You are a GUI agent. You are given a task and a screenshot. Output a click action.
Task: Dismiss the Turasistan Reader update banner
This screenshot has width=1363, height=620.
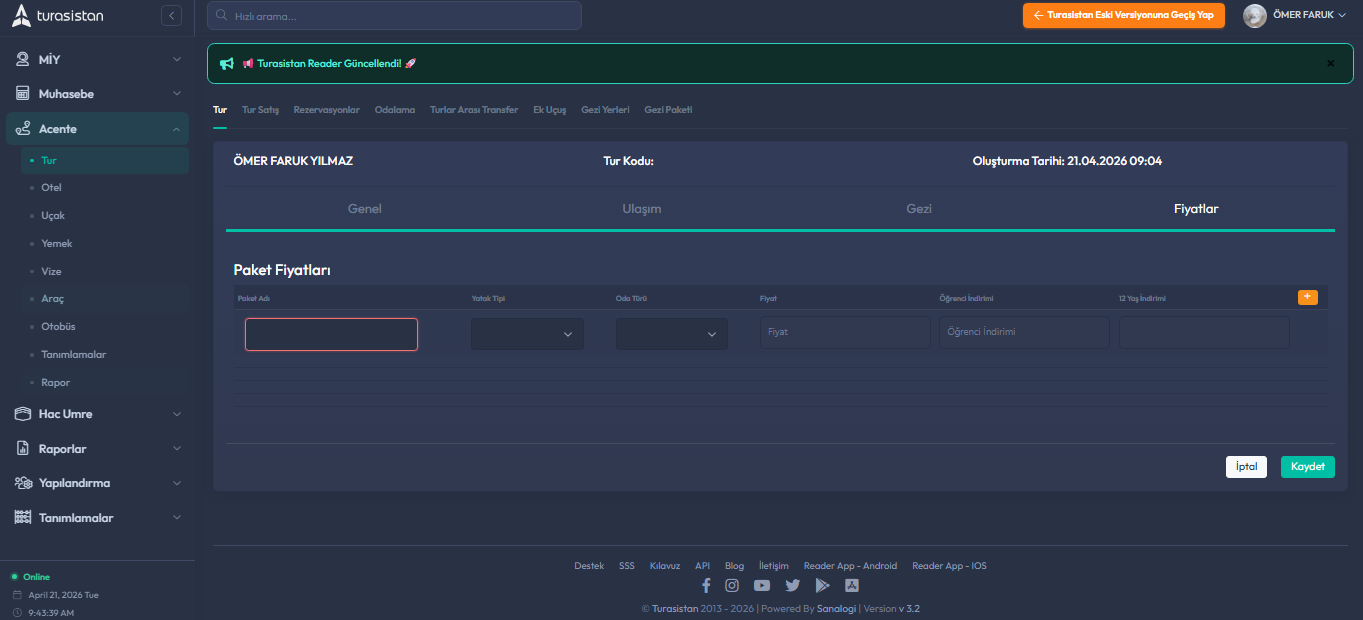tap(1330, 63)
